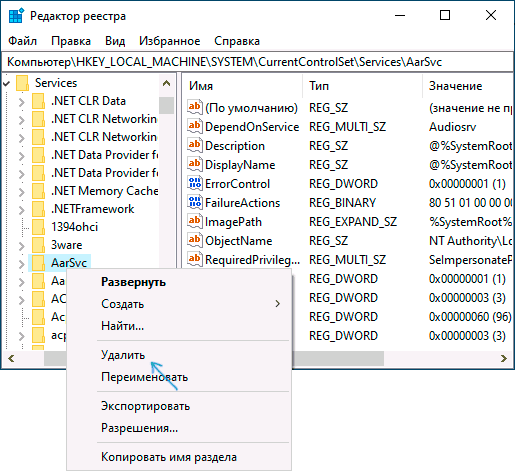The height and width of the screenshot is (471, 515).
Task: Open the Файл menu
Action: [x=22, y=41]
